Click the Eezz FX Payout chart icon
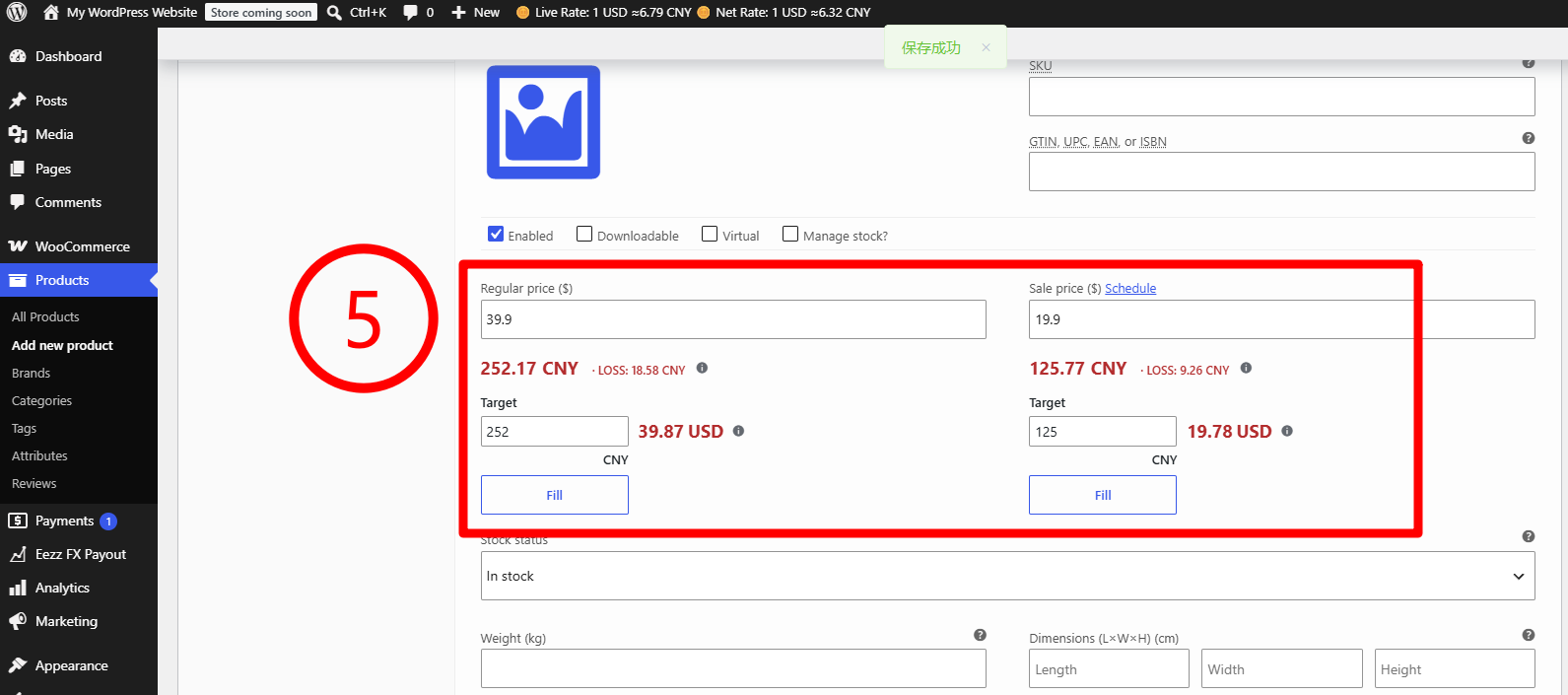Viewport: 1568px width, 695px height. point(18,554)
